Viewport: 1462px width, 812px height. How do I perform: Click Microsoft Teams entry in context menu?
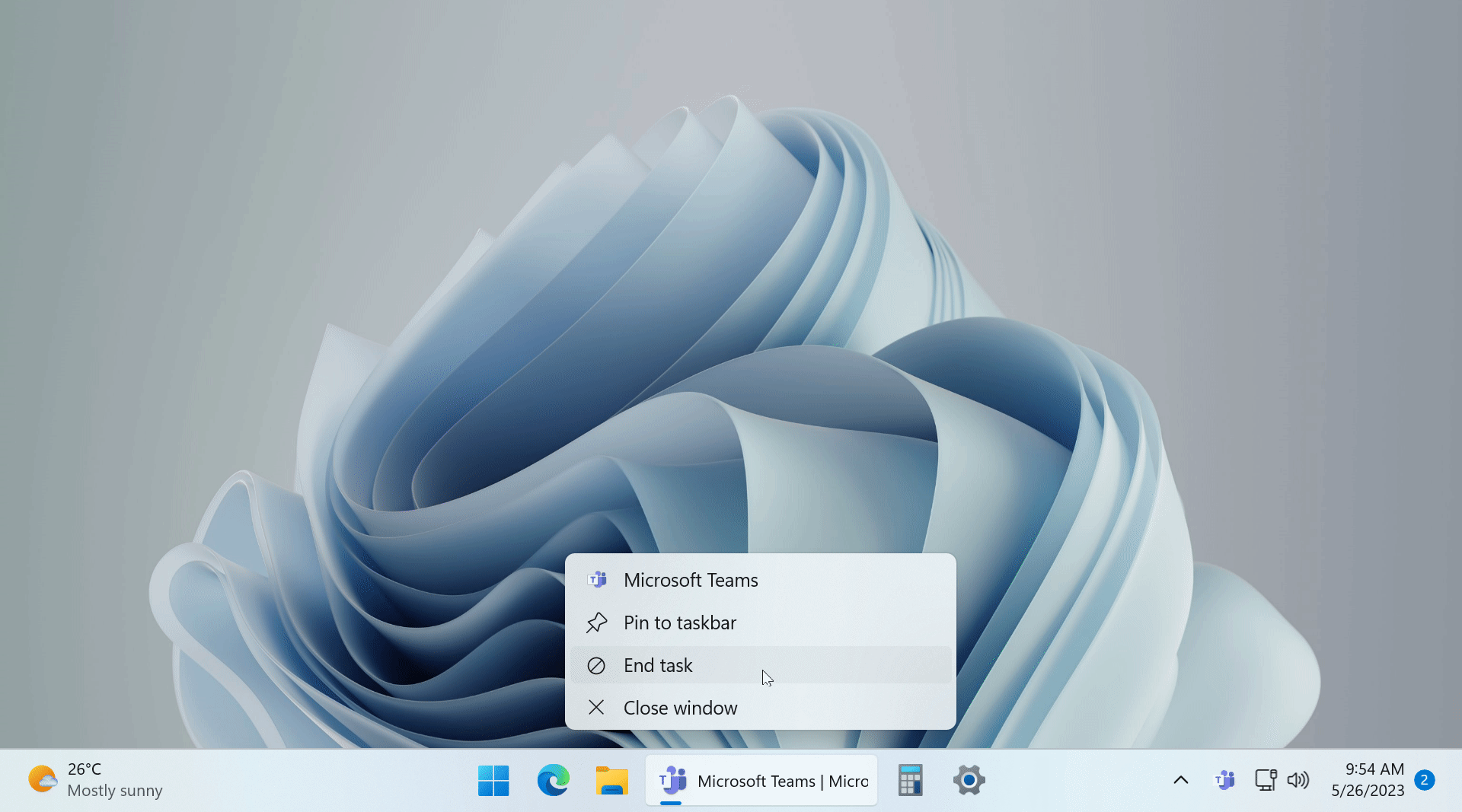click(691, 580)
